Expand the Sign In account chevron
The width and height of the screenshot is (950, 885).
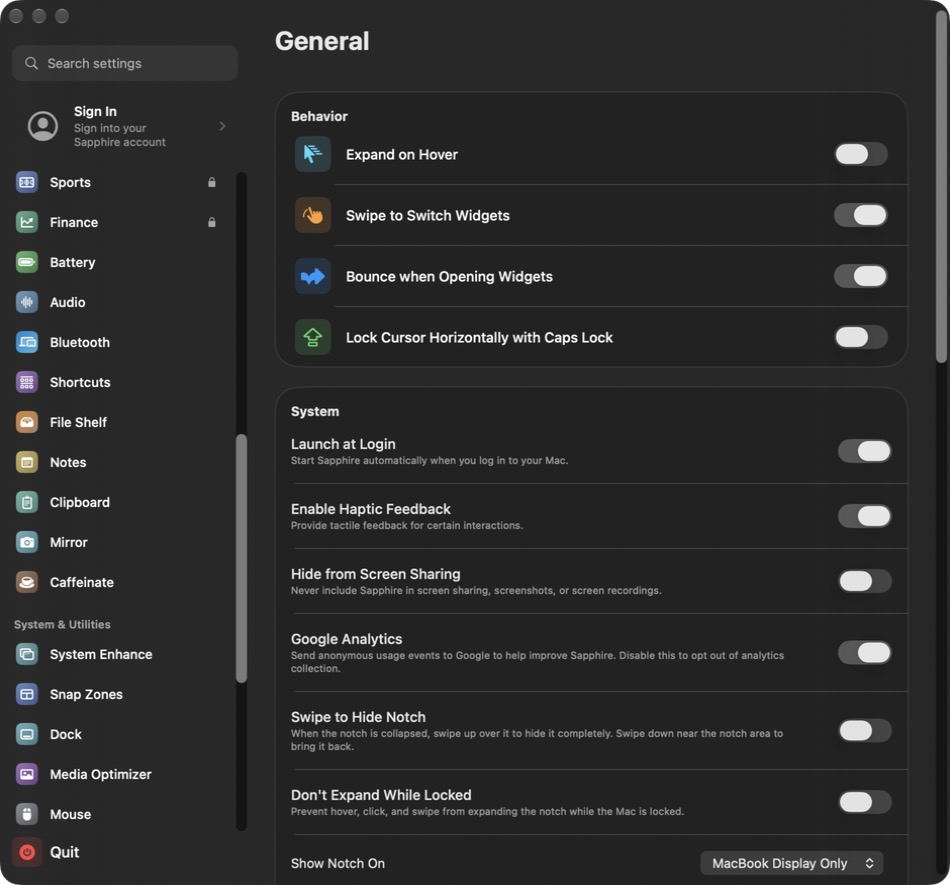222,126
